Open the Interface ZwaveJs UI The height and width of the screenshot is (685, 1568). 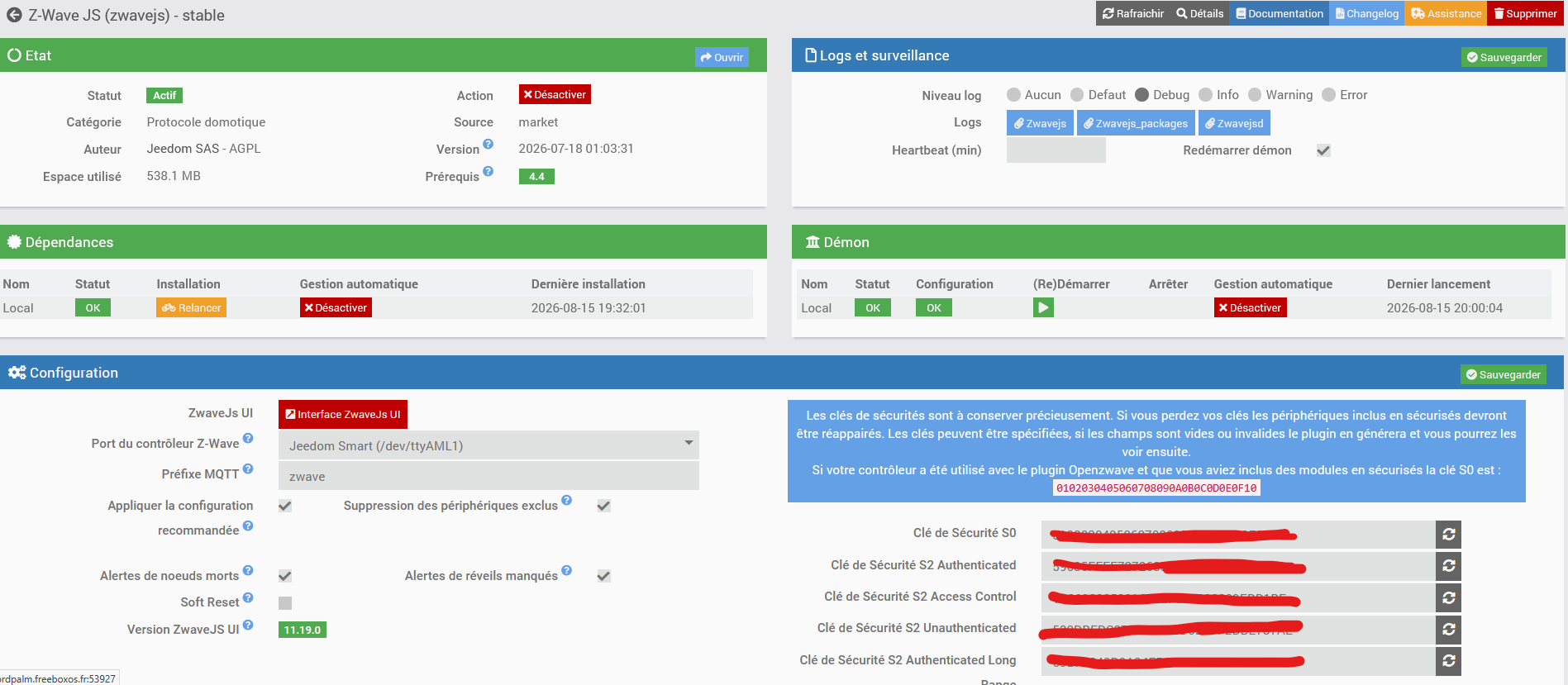click(343, 414)
